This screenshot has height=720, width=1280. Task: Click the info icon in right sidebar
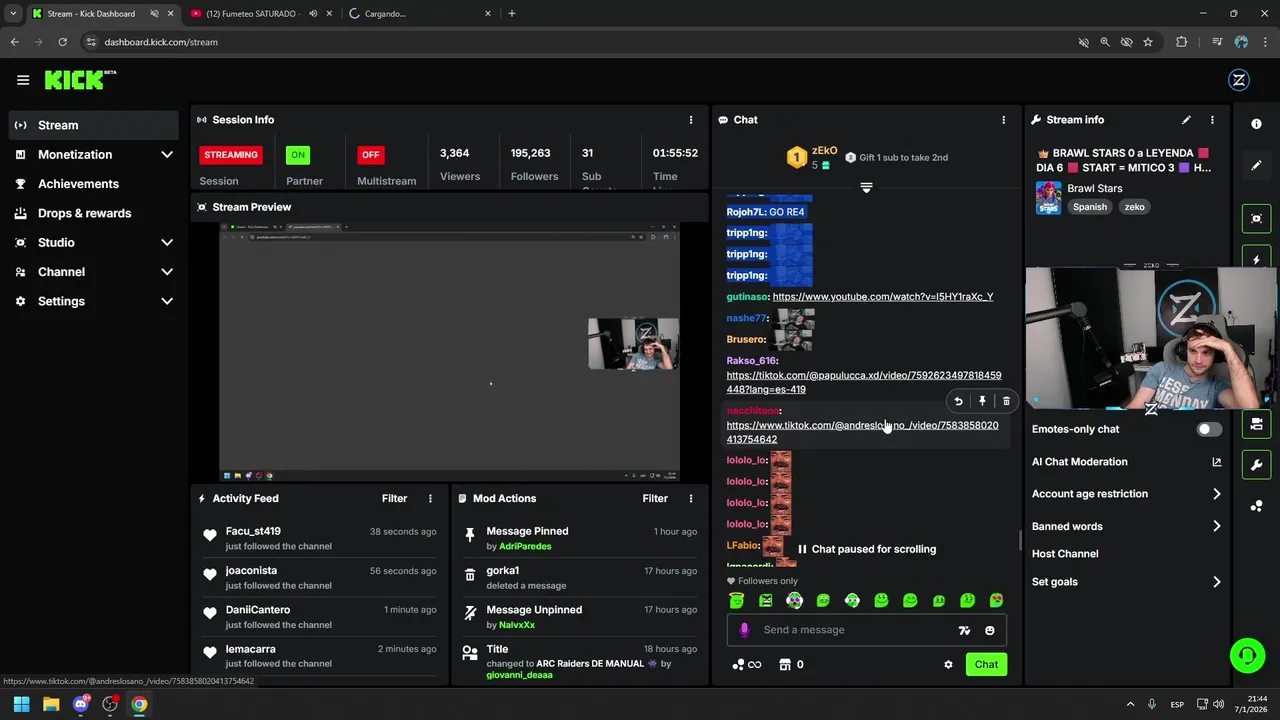click(1256, 123)
